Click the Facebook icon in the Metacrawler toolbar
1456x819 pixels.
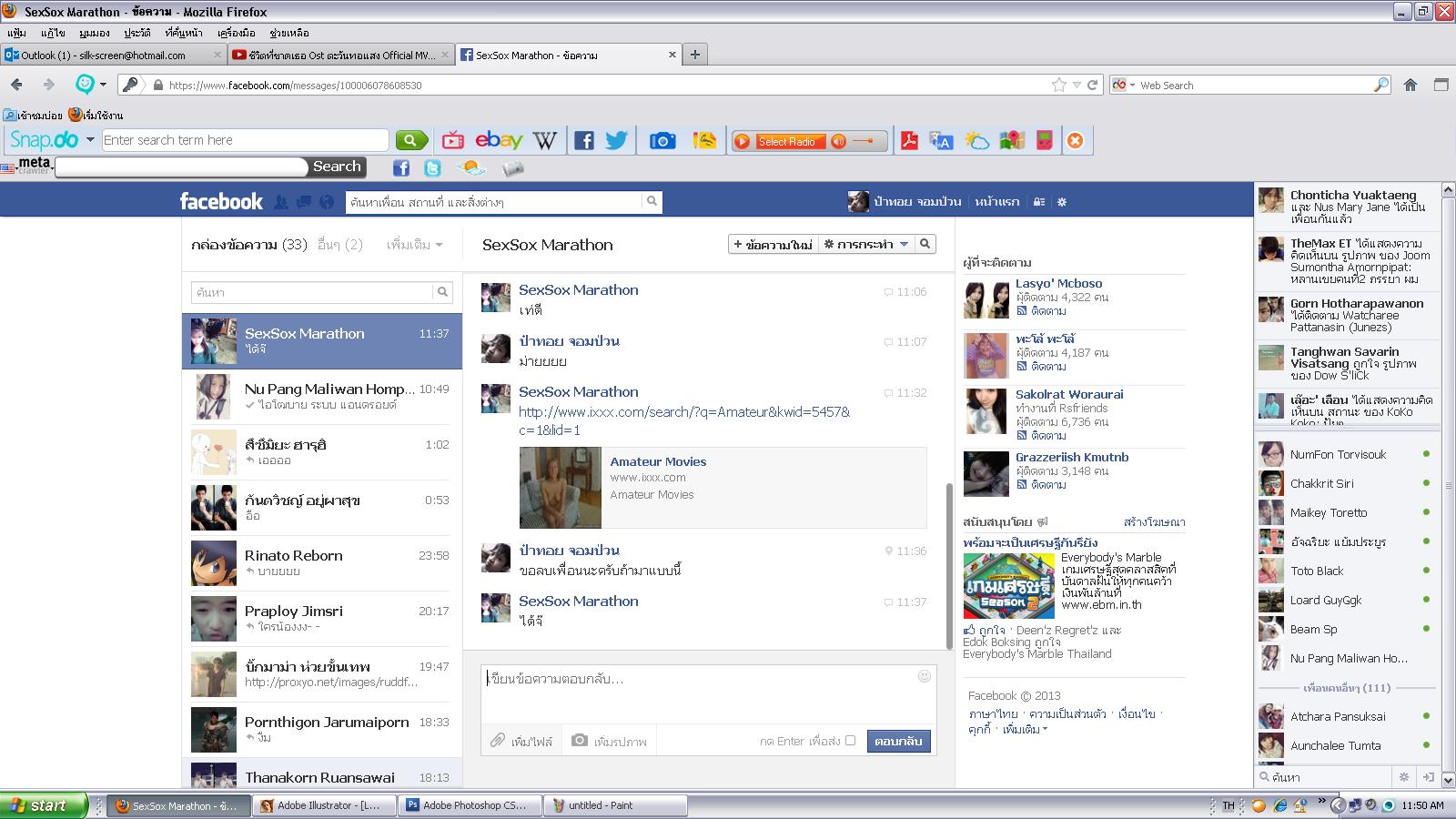(401, 167)
